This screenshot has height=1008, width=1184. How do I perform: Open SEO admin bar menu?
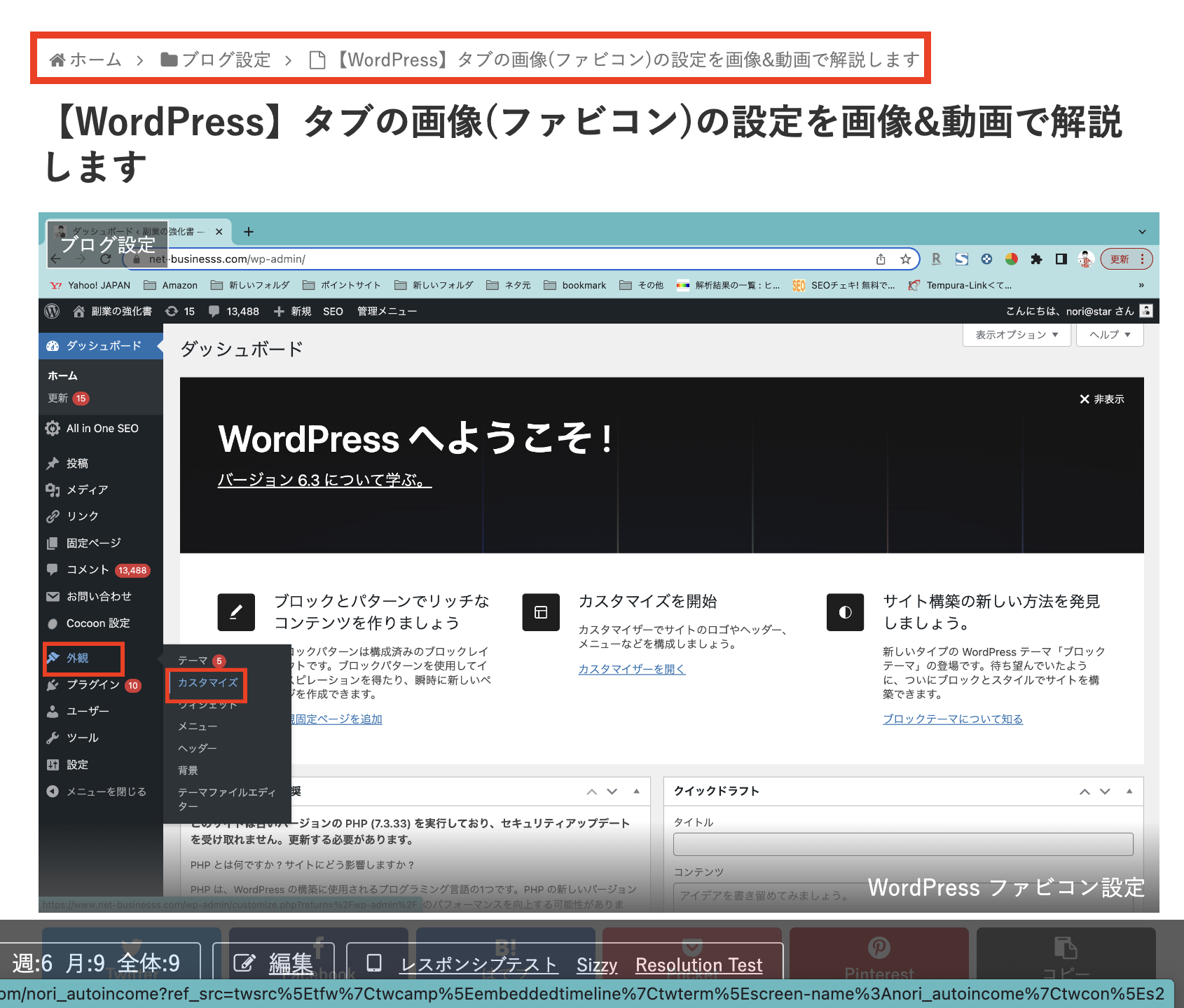pyautogui.click(x=333, y=311)
